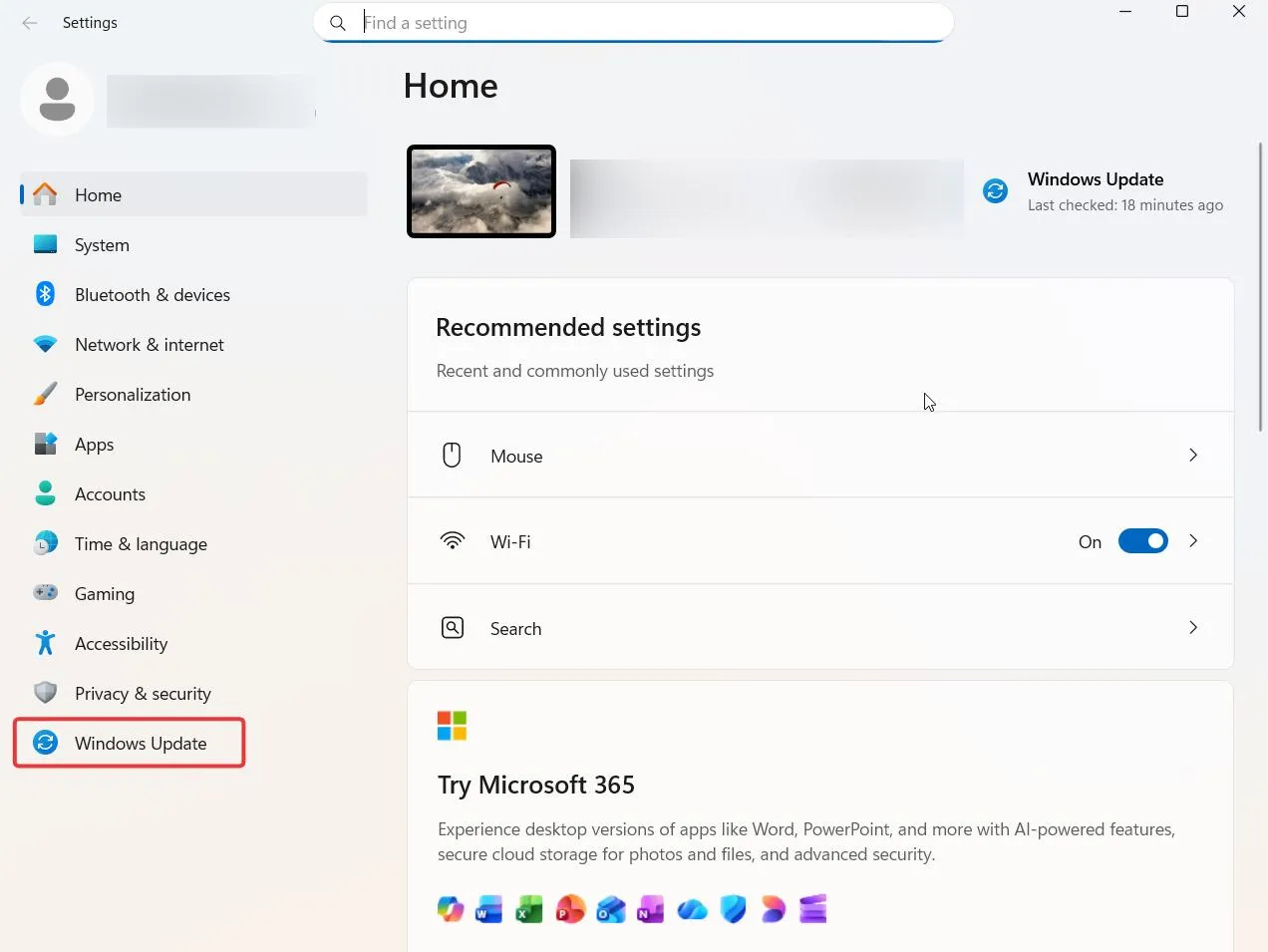Click the vertical scrollbar on the right
The height and width of the screenshot is (952, 1268).
click(1261, 287)
